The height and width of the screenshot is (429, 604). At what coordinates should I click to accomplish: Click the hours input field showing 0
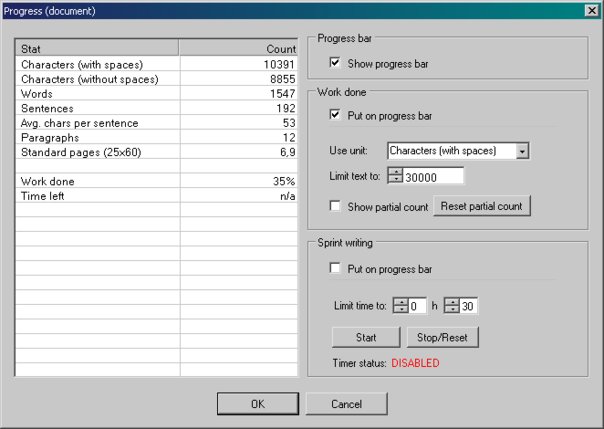coord(417,305)
